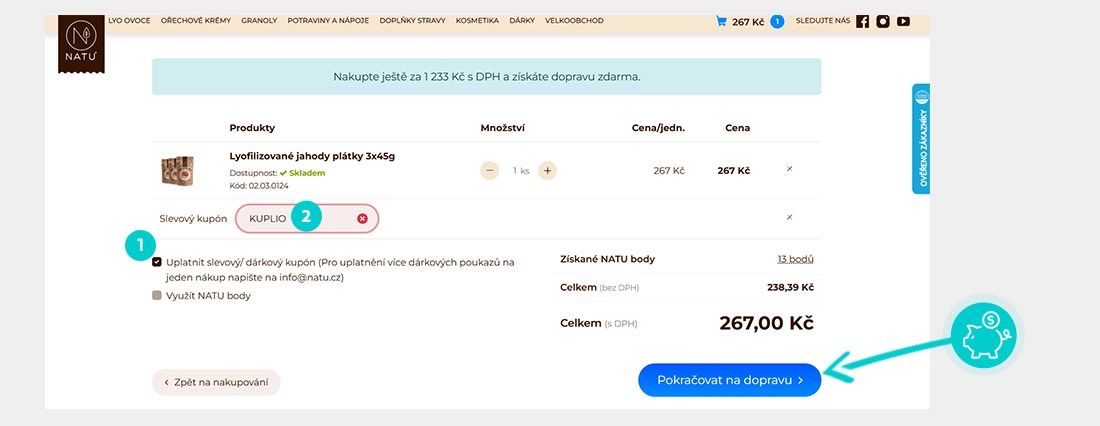Remove the discount coupon row
1100x426 pixels.
[x=790, y=218]
